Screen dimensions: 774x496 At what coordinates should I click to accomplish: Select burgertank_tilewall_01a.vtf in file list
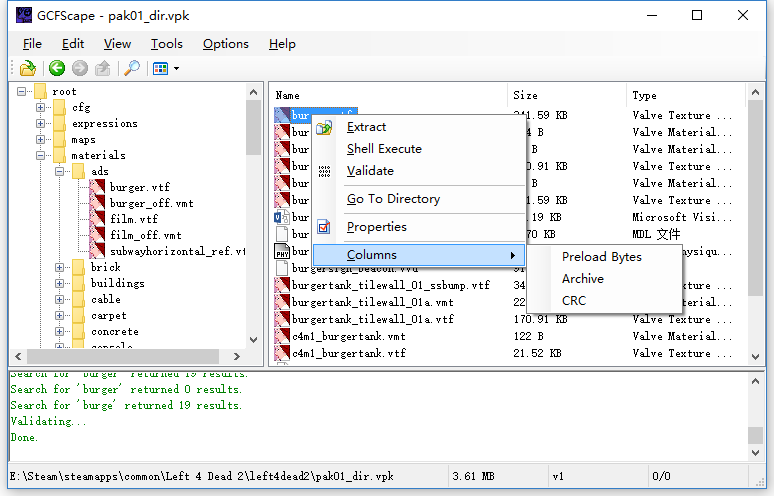pyautogui.click(x=373, y=319)
